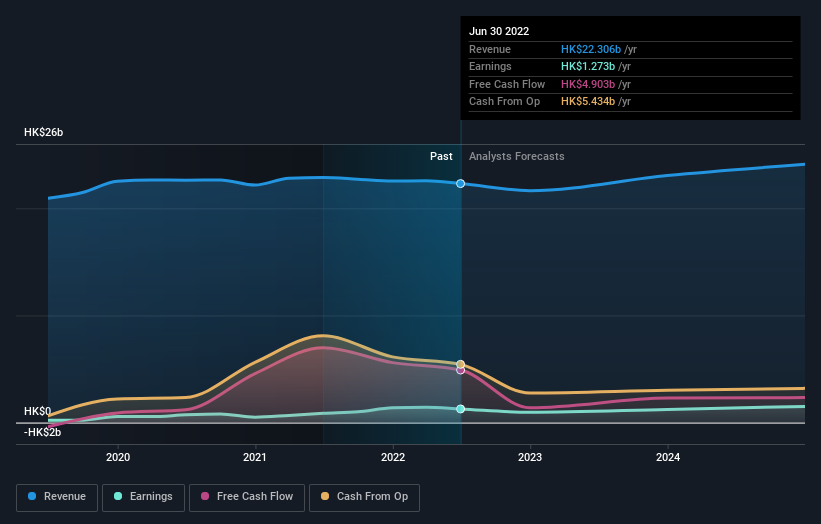This screenshot has width=821, height=524.
Task: Click the Revenue row label in tooltip
Action: point(490,49)
